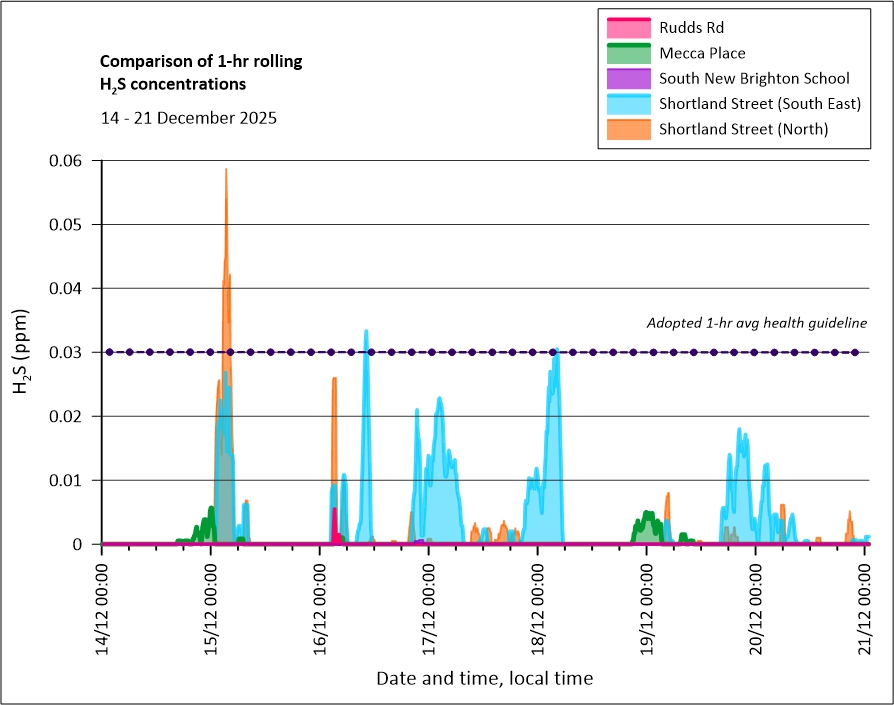Click the Date and time x-axis title

[484, 678]
